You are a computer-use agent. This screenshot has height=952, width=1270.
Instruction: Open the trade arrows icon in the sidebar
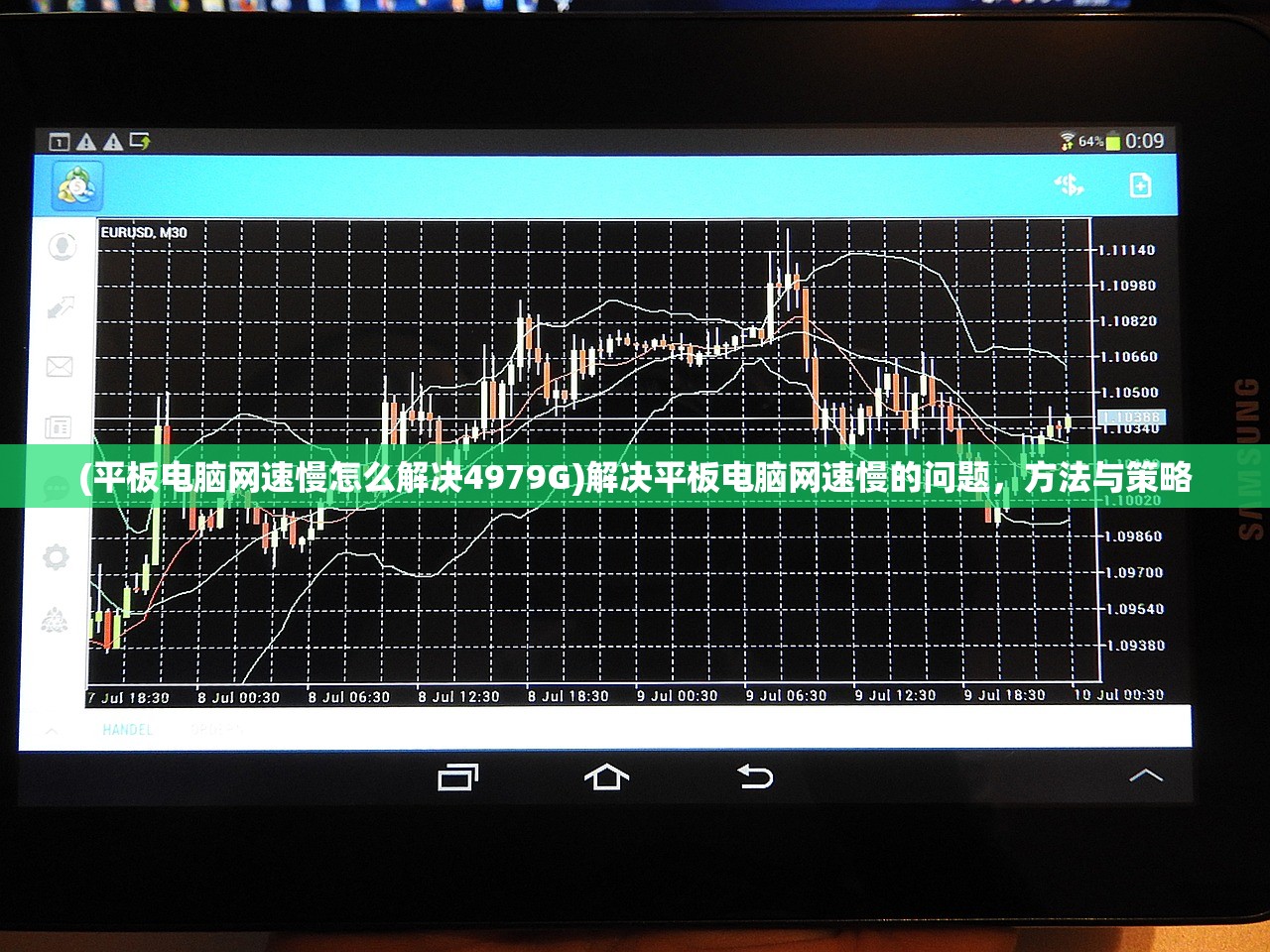61,306
